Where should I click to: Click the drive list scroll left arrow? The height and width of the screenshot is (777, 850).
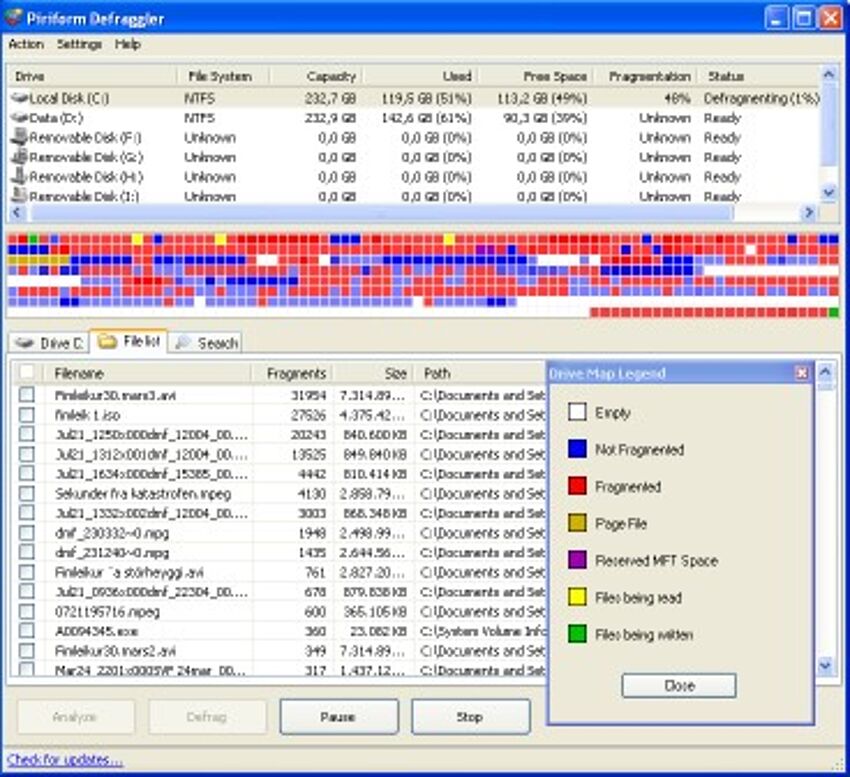(17, 213)
